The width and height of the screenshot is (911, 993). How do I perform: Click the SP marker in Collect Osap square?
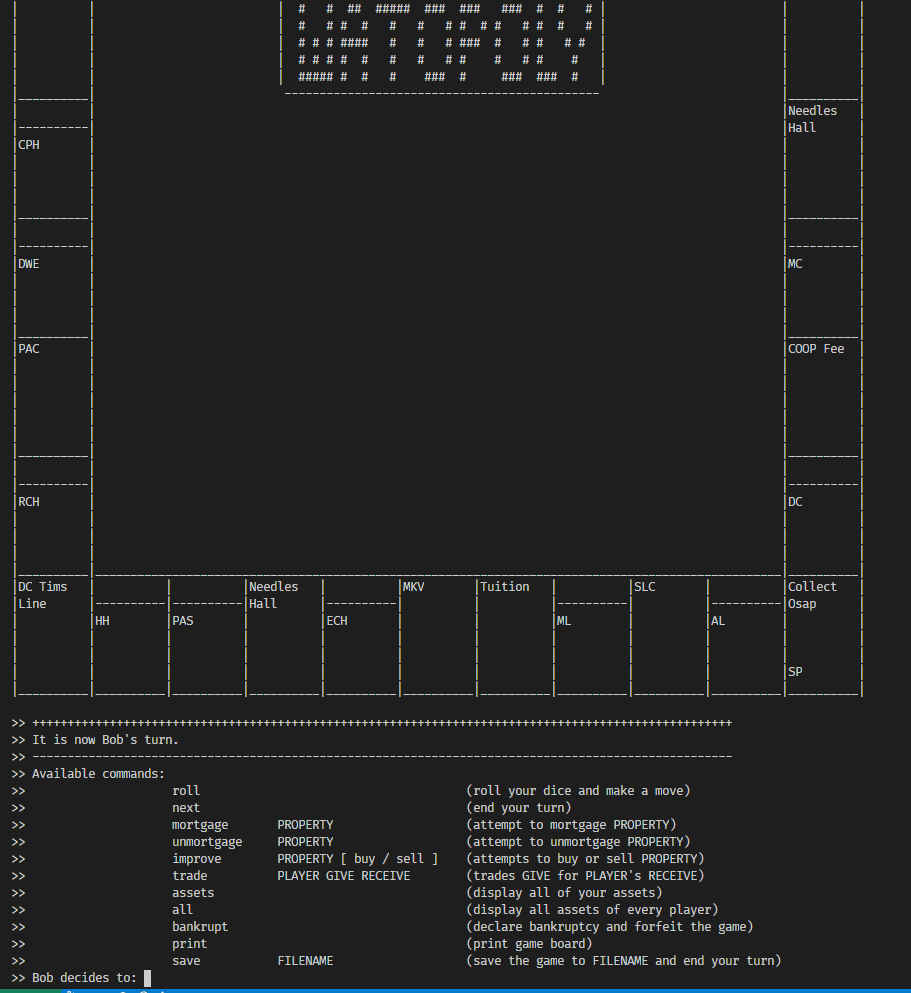[x=795, y=672]
